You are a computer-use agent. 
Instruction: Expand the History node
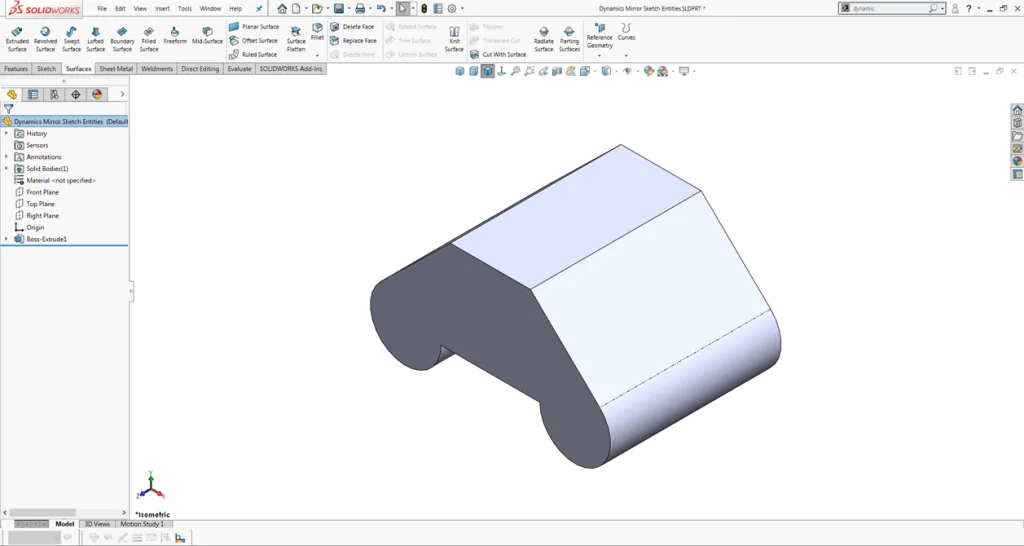[x=7, y=133]
